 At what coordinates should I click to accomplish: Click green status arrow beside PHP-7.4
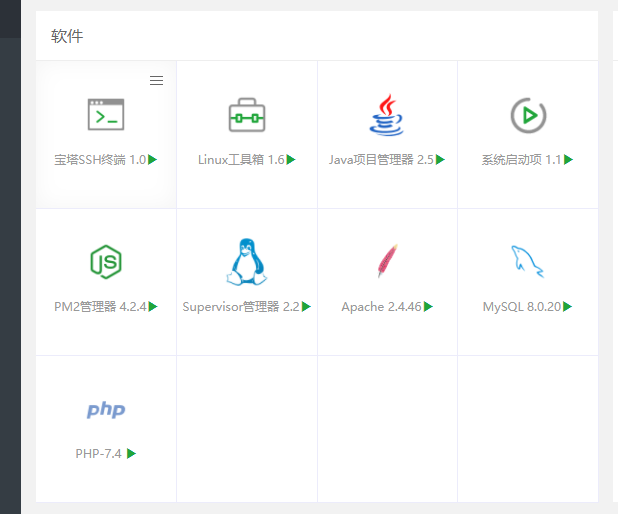(x=131, y=454)
